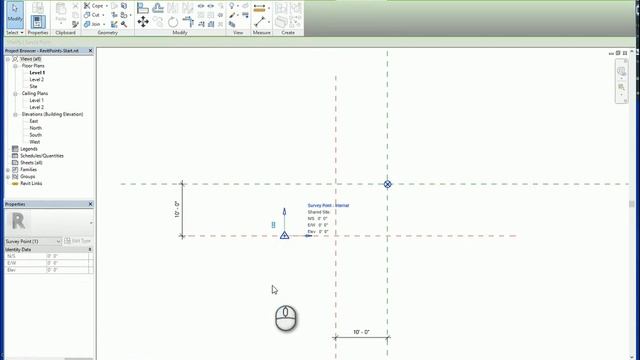Image resolution: width=640 pixels, height=360 pixels.
Task: Collapse the Identity Data section
Action: (90, 249)
